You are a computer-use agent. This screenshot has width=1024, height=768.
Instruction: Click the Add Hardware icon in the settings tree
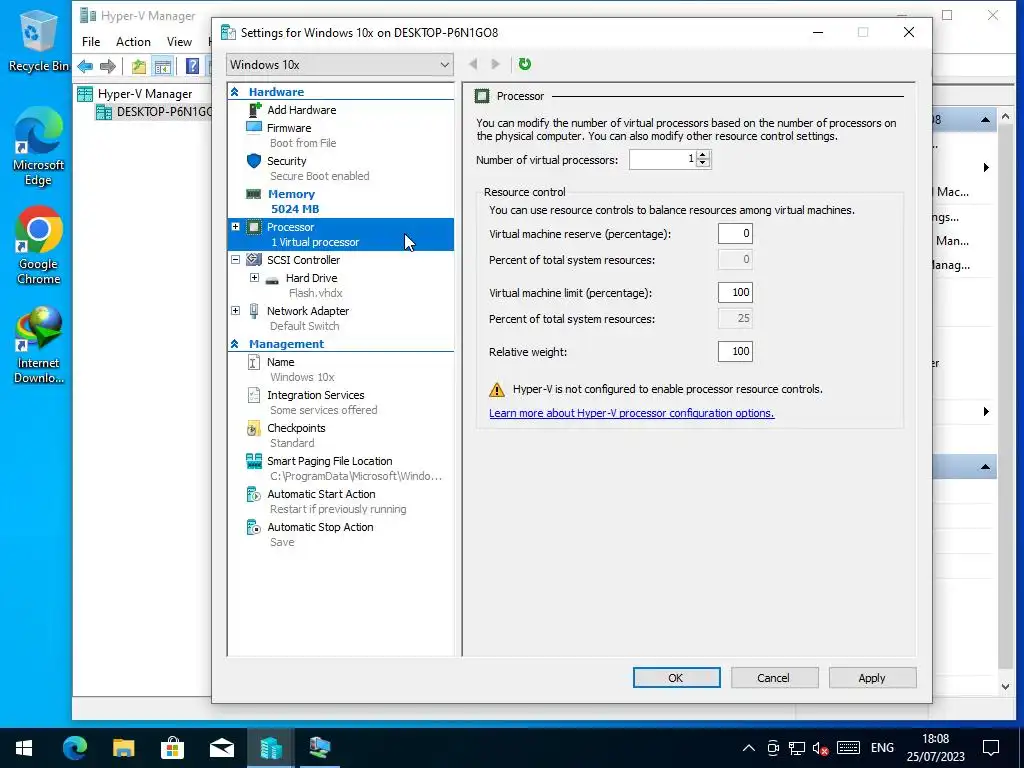pyautogui.click(x=255, y=110)
